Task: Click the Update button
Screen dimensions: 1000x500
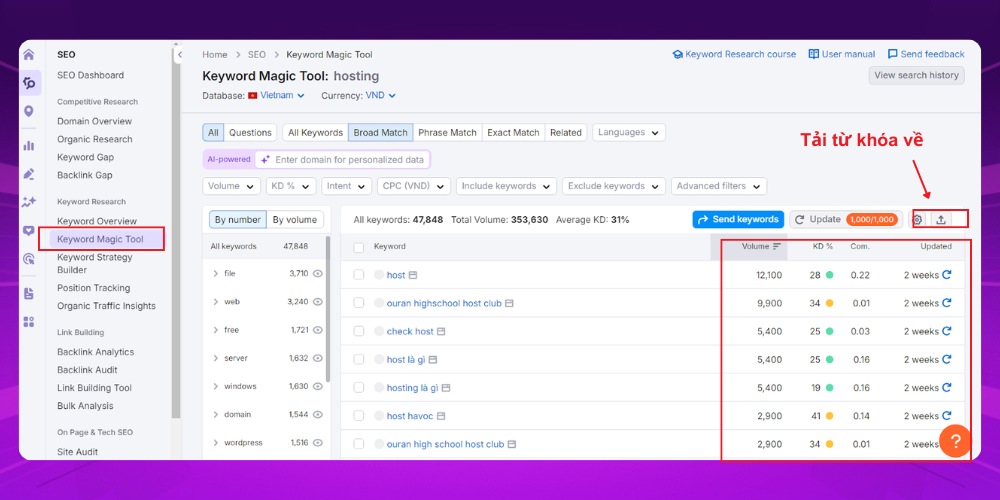Action: (x=846, y=219)
